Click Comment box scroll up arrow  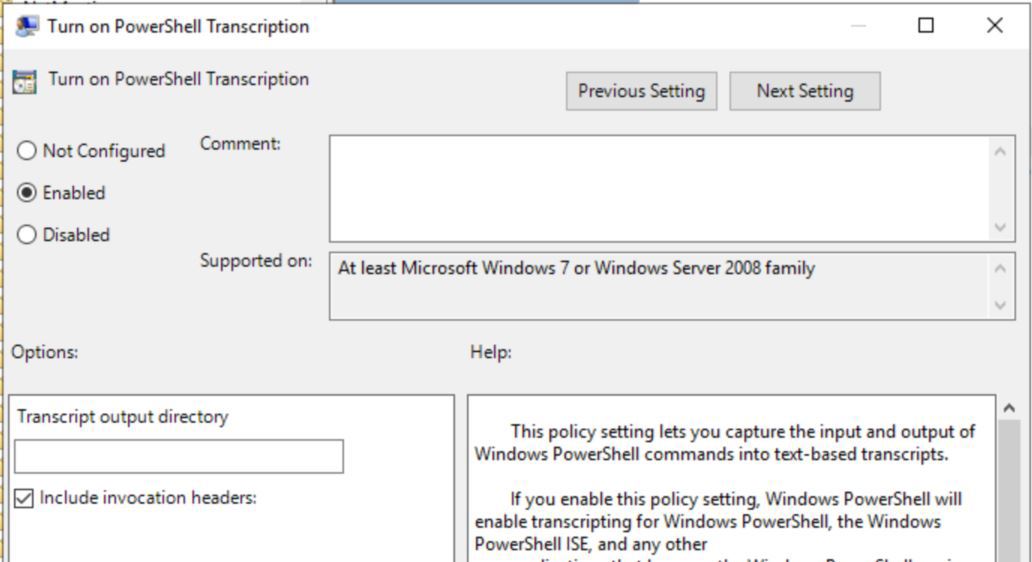(x=1000, y=152)
